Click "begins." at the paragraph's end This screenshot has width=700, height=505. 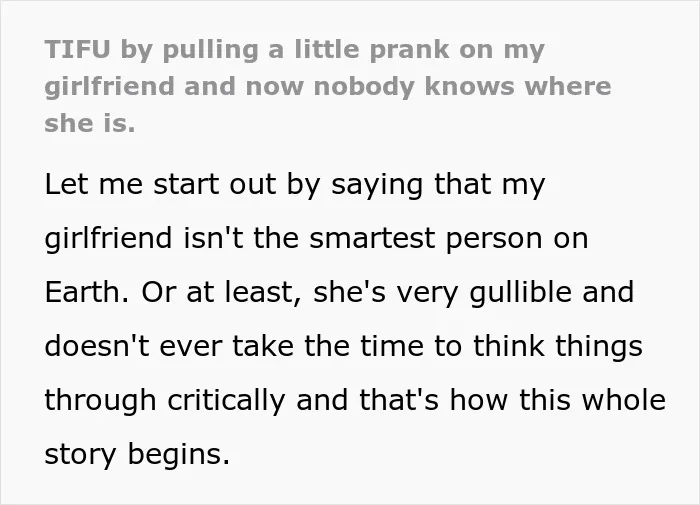tap(179, 455)
